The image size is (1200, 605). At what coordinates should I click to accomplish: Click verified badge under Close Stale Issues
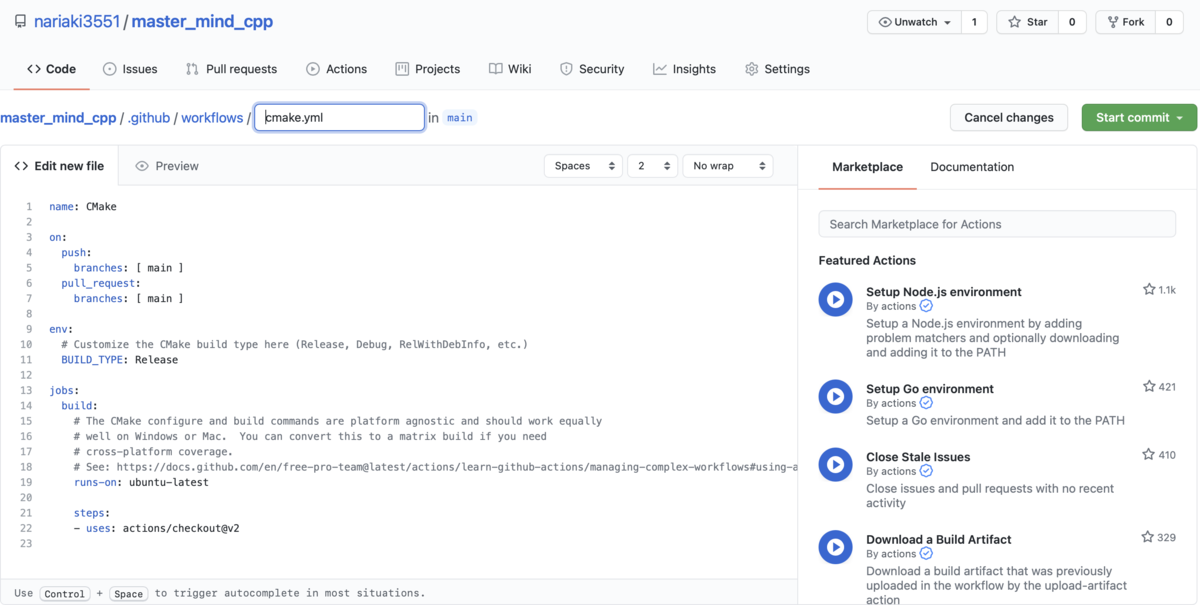coord(926,471)
